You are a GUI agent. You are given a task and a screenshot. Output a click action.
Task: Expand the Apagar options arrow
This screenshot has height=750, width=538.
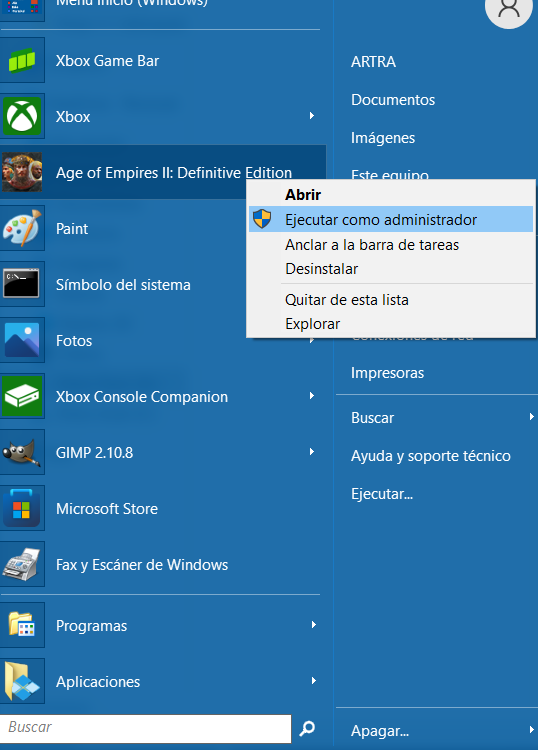click(x=531, y=729)
